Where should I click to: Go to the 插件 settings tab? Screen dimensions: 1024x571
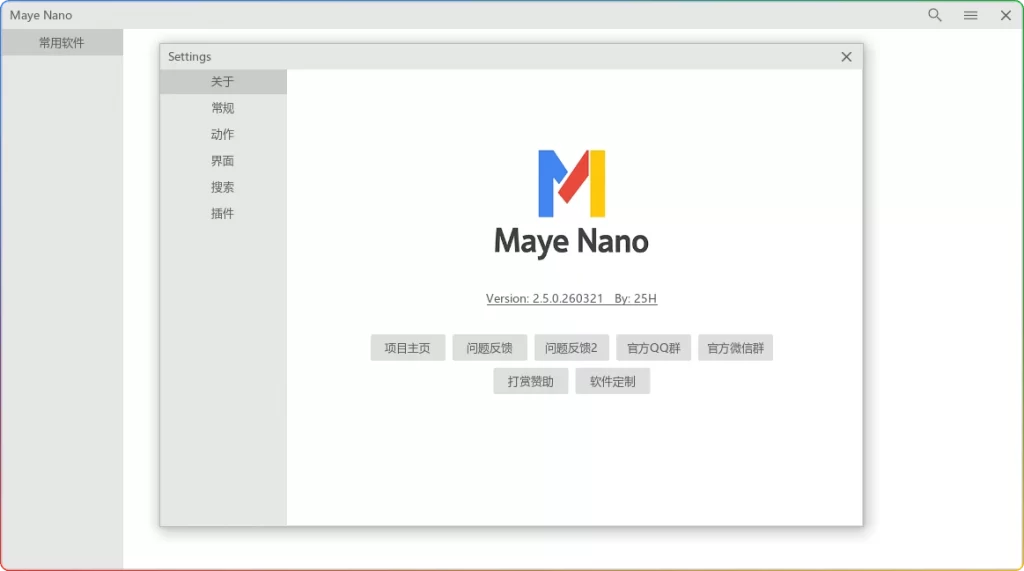(223, 213)
